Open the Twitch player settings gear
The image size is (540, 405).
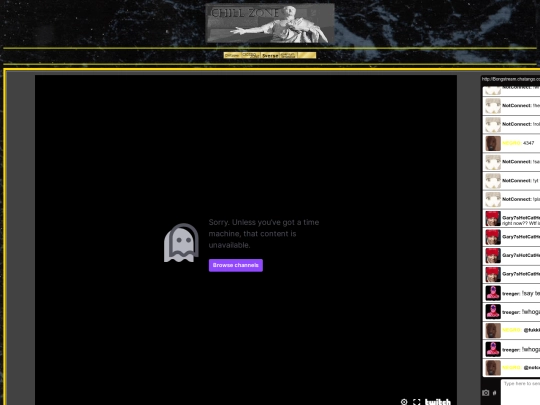tap(404, 402)
